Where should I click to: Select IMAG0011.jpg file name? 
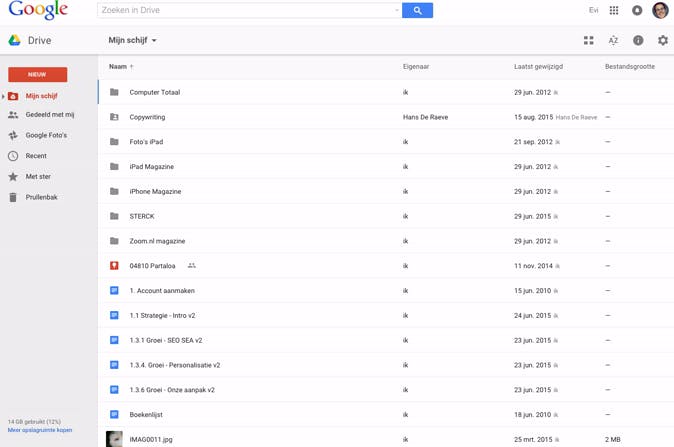(x=151, y=439)
